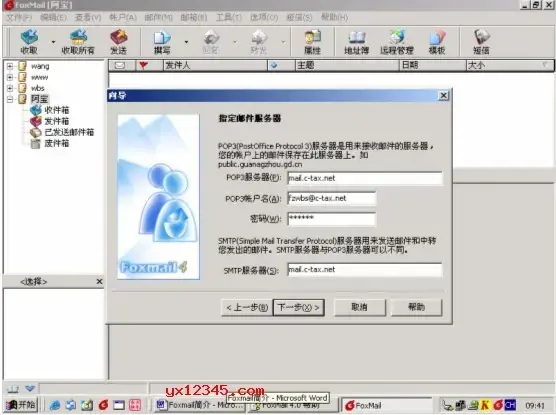Open the 工具(T) menu
Viewport: 556px width, 415px height.
[x=229, y=17]
